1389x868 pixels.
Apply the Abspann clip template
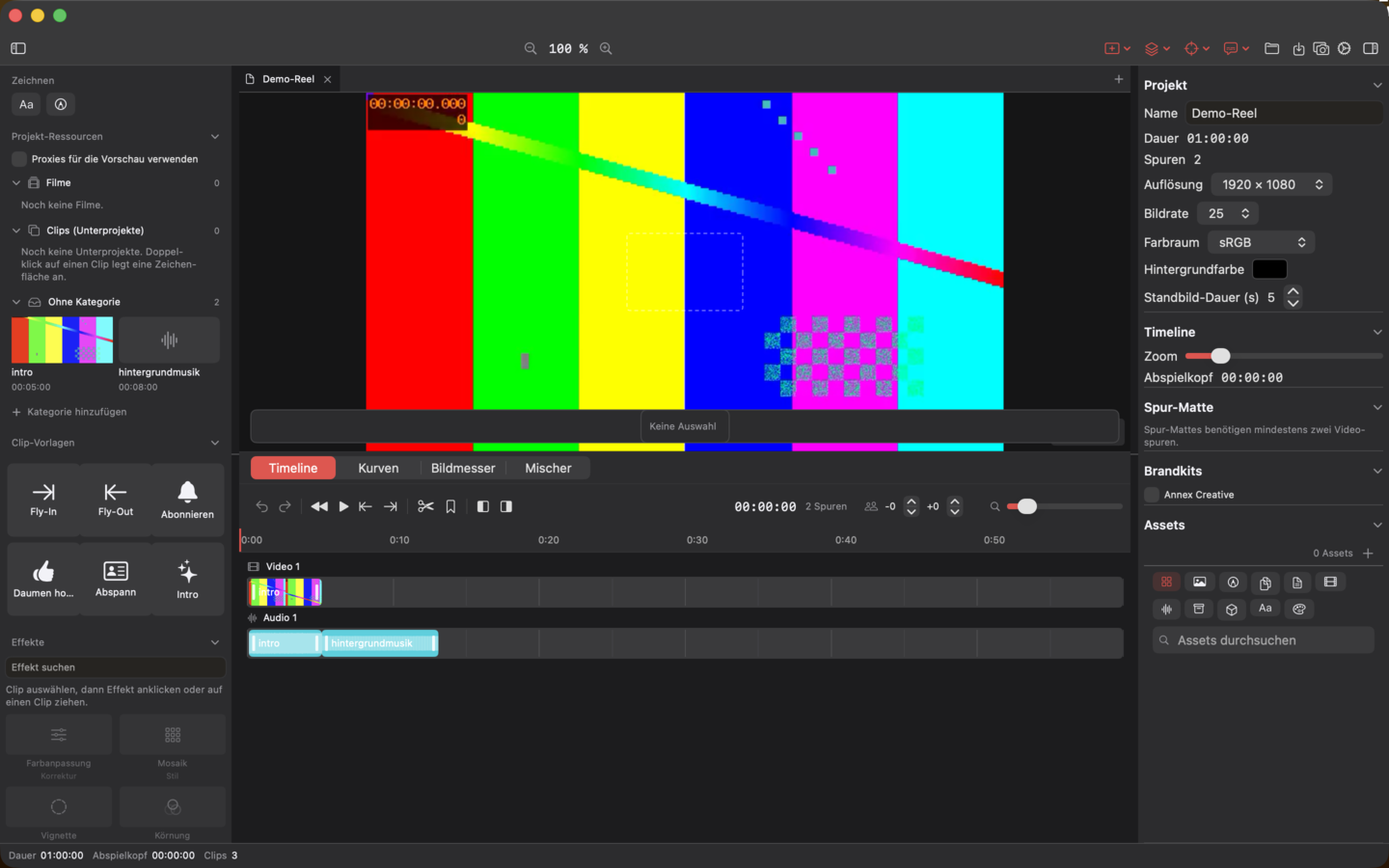116,580
